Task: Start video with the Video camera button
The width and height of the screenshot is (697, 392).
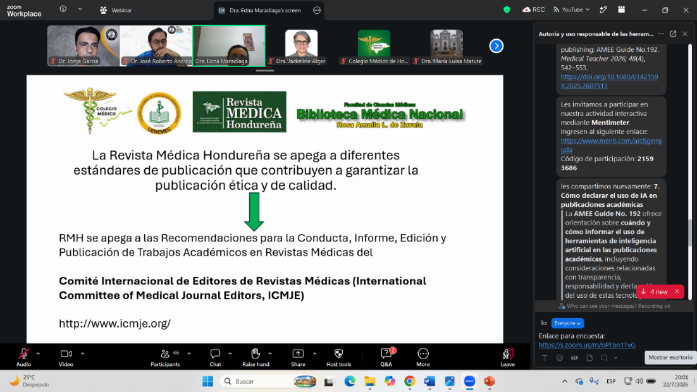Action: point(66,357)
